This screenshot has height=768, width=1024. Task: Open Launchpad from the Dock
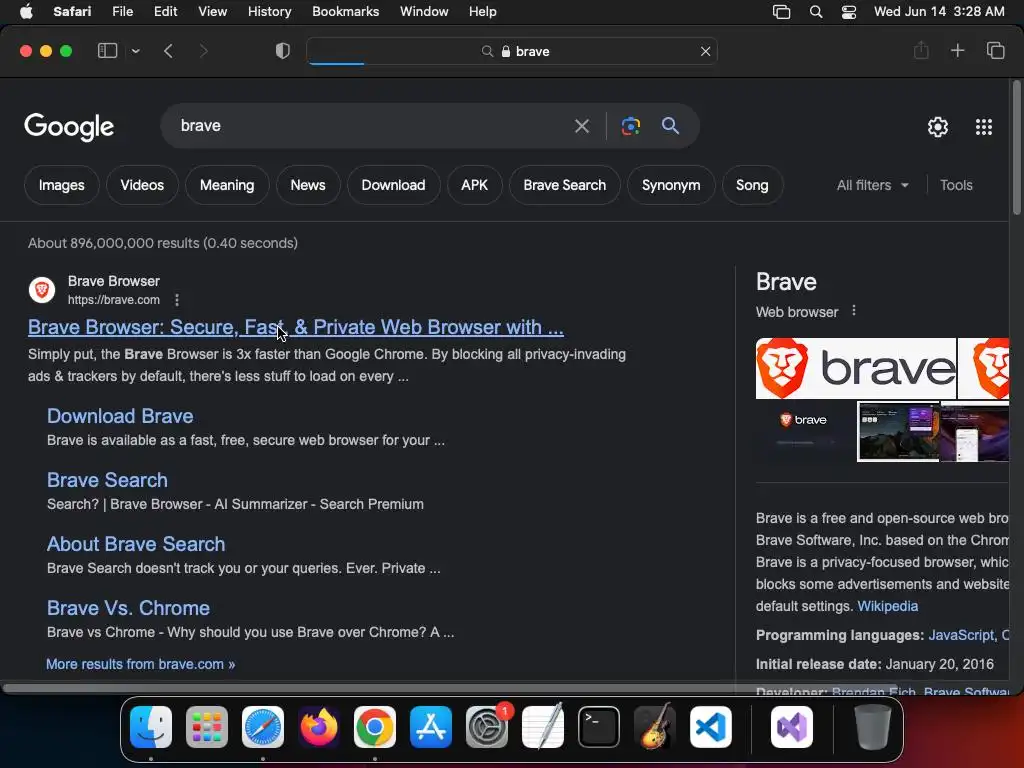tap(207, 727)
